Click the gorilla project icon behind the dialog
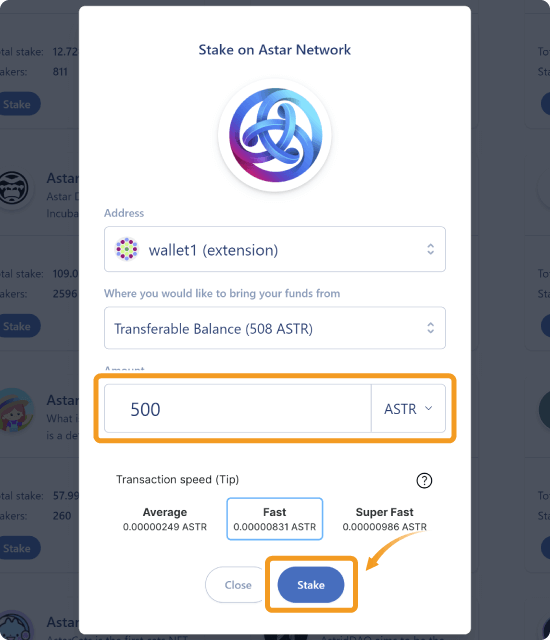This screenshot has width=550, height=640. click(x=13, y=188)
